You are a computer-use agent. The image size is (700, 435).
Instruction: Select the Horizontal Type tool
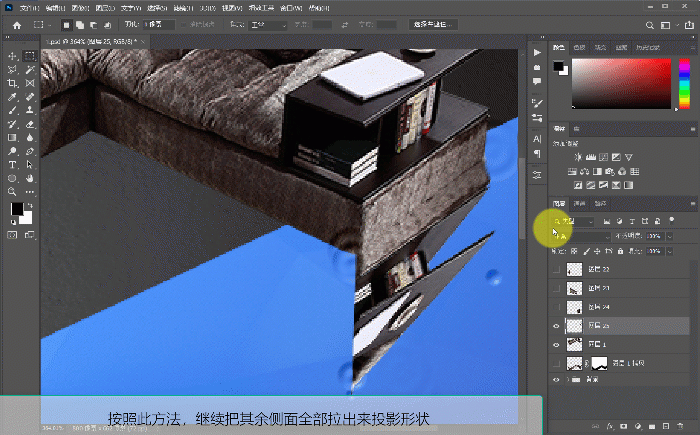tap(12, 165)
